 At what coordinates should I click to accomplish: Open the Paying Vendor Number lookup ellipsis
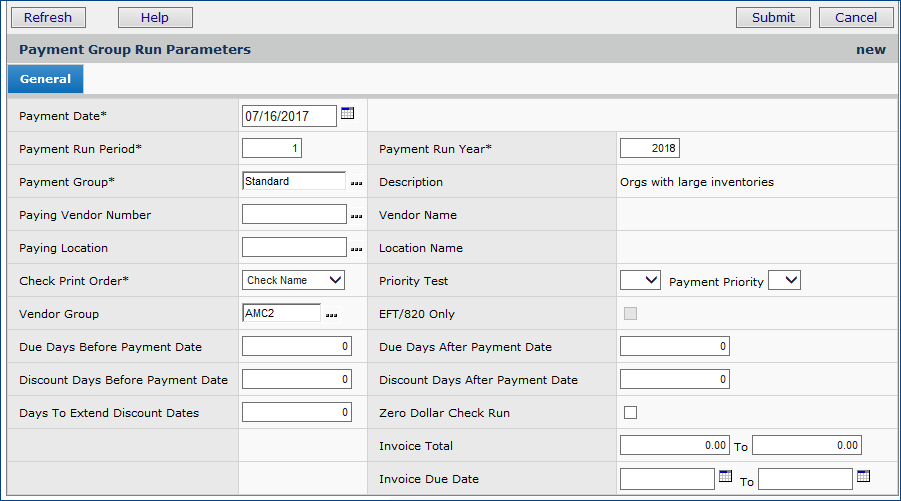(x=356, y=216)
